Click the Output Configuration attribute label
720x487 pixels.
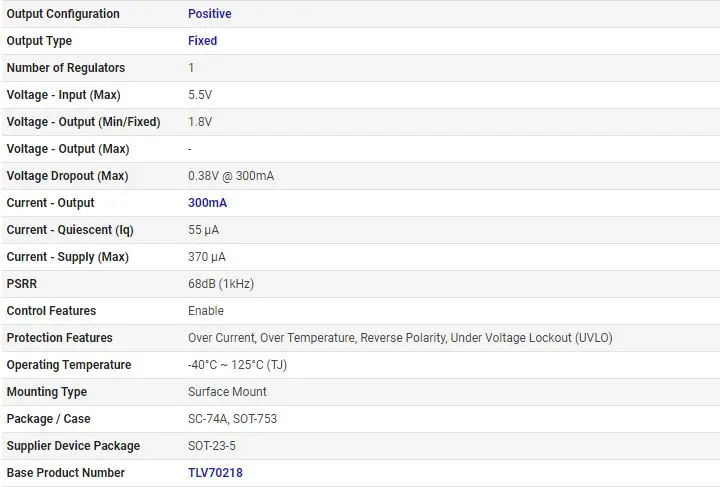pos(63,14)
